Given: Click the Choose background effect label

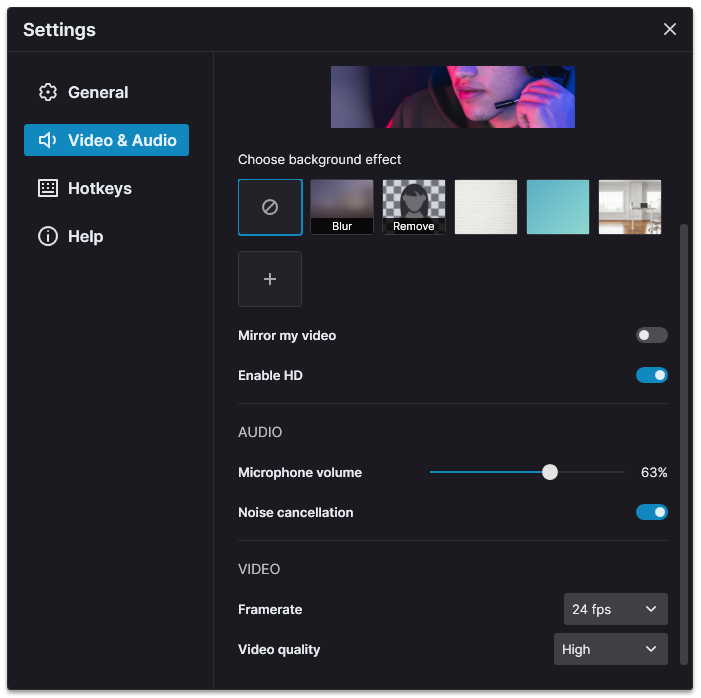Looking at the screenshot, I should (x=319, y=160).
